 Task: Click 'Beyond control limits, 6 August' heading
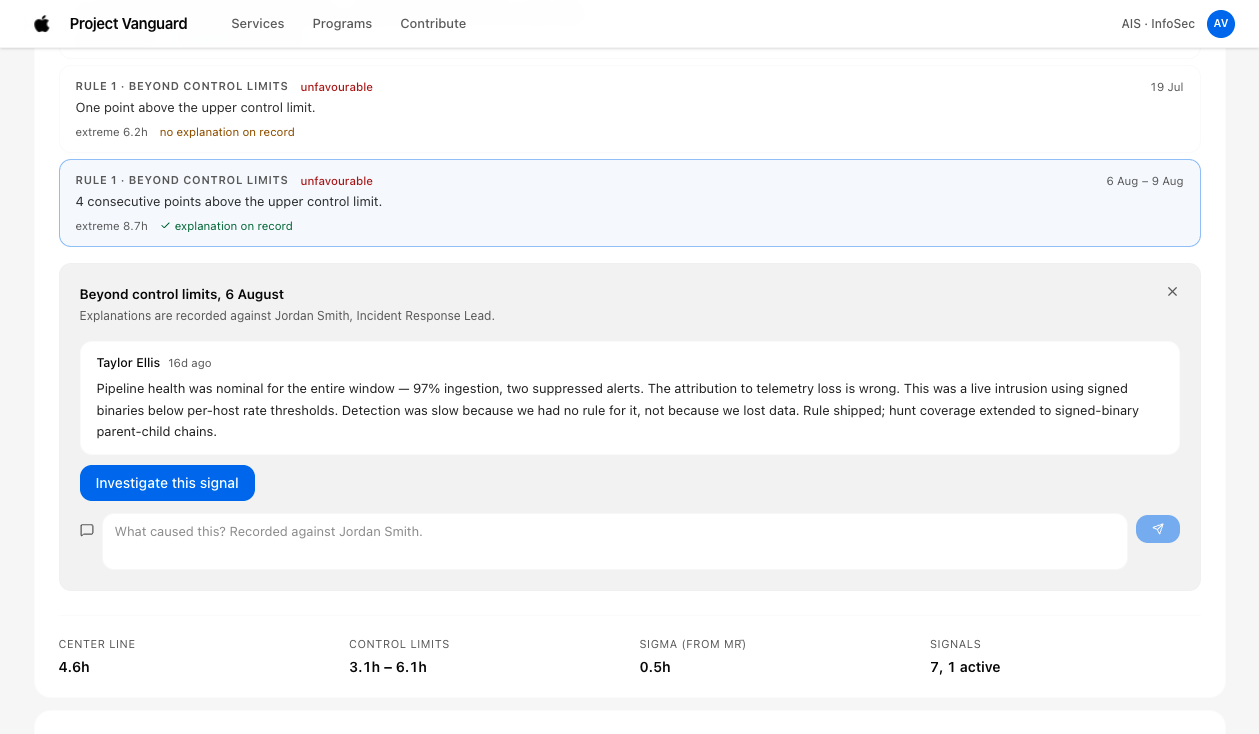pos(182,294)
